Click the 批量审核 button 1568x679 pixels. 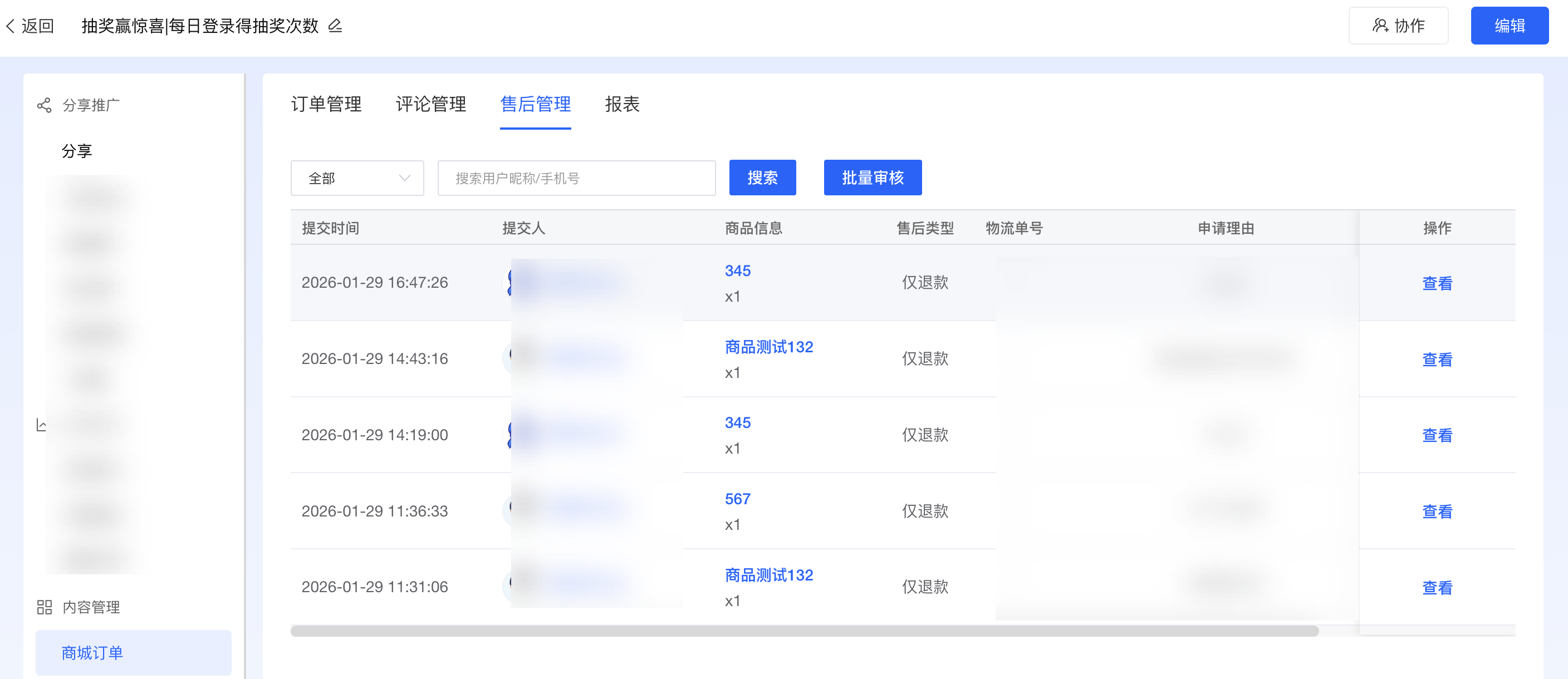tap(873, 178)
